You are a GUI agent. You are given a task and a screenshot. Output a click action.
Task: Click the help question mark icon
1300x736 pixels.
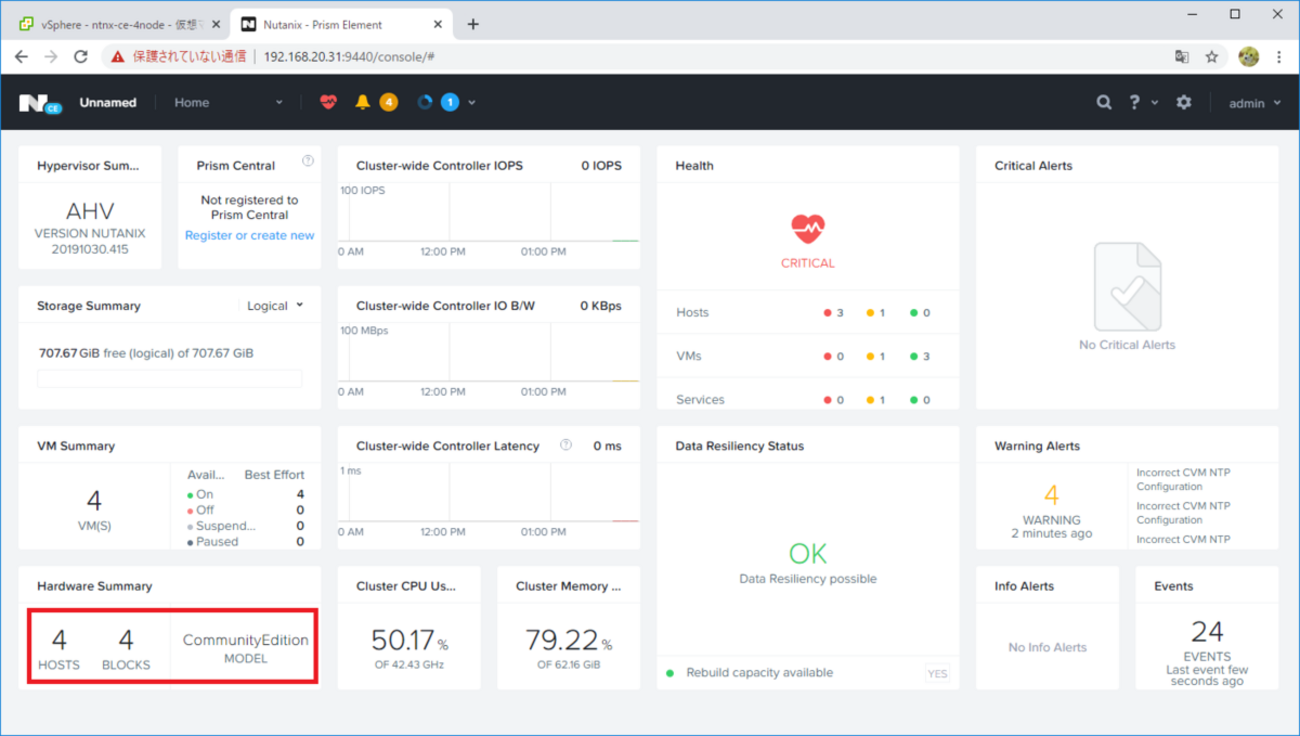(x=1134, y=102)
